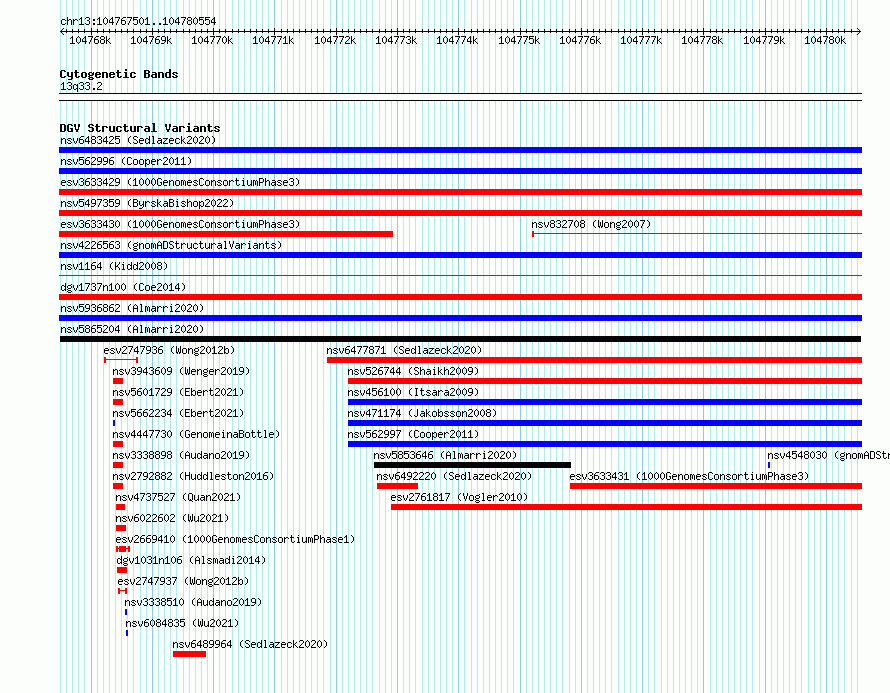Select the nsv562997 (Cooper2011) label

pyautogui.click(x=413, y=434)
